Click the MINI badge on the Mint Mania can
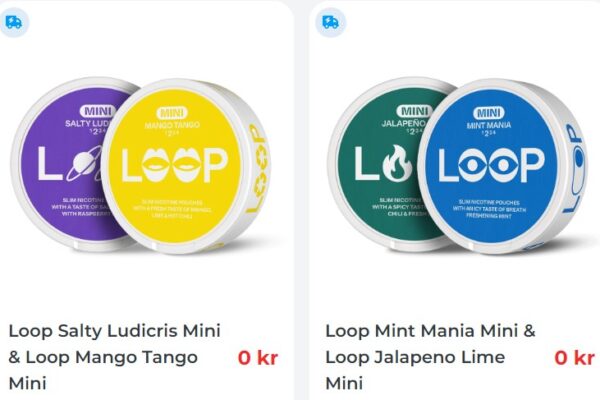Image resolution: width=600 pixels, height=400 pixels. click(489, 113)
